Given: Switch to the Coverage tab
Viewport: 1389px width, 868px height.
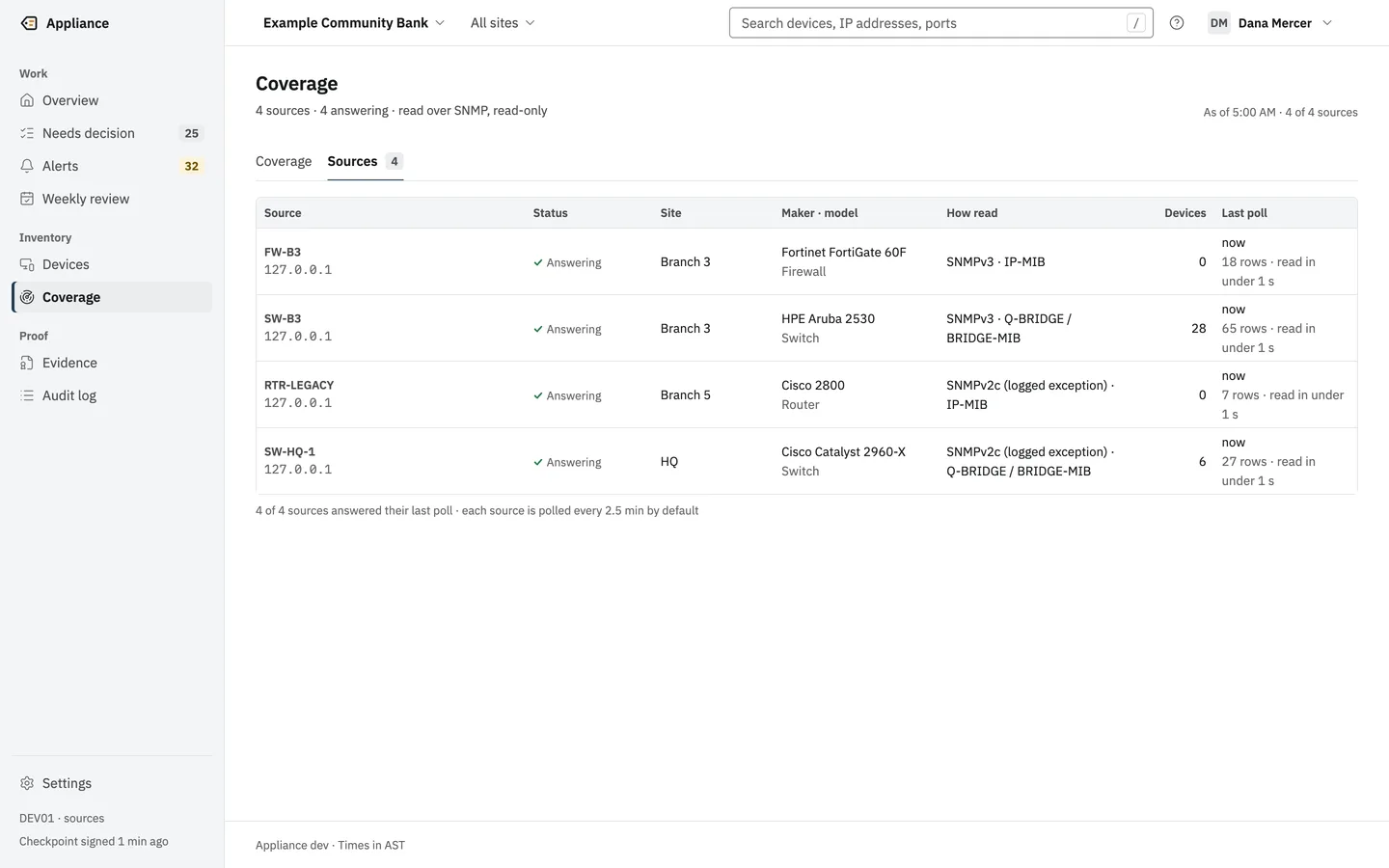Looking at the screenshot, I should (284, 161).
